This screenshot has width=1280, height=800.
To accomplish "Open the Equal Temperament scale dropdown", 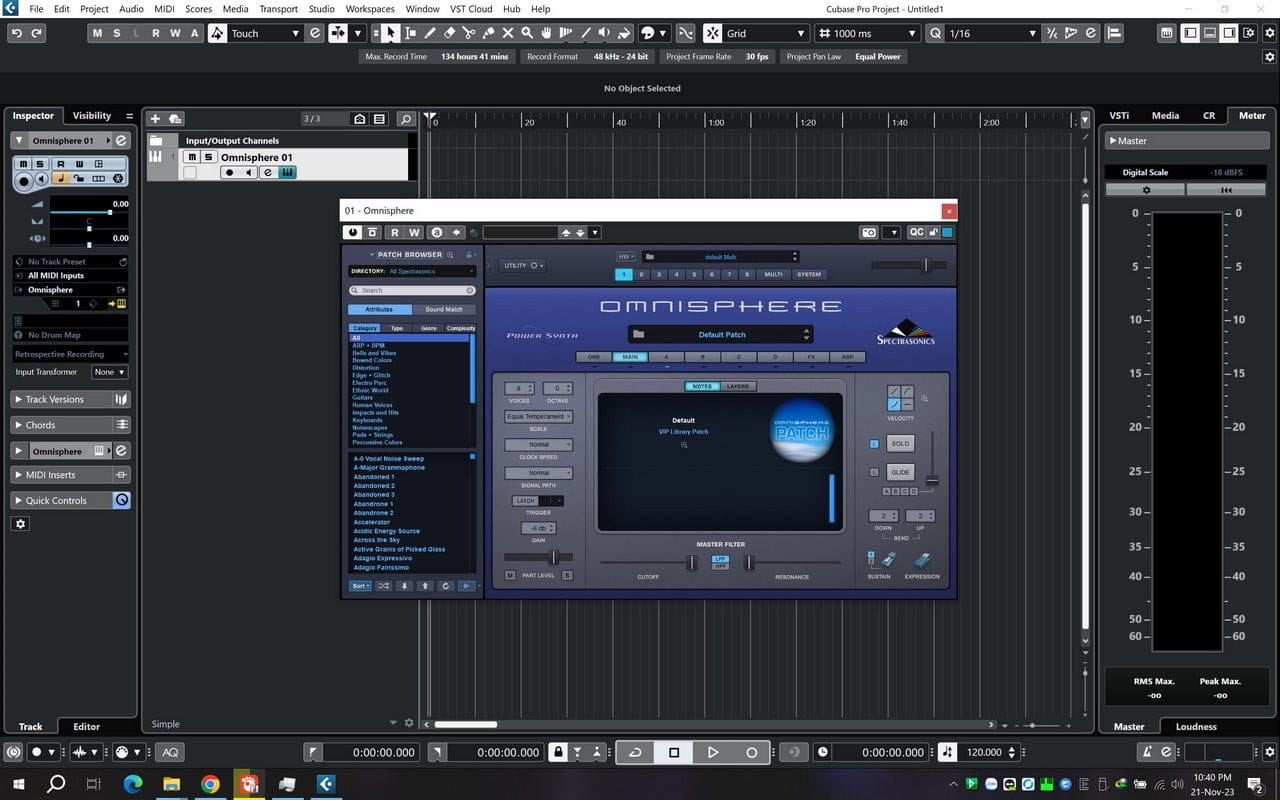I will 538,416.
